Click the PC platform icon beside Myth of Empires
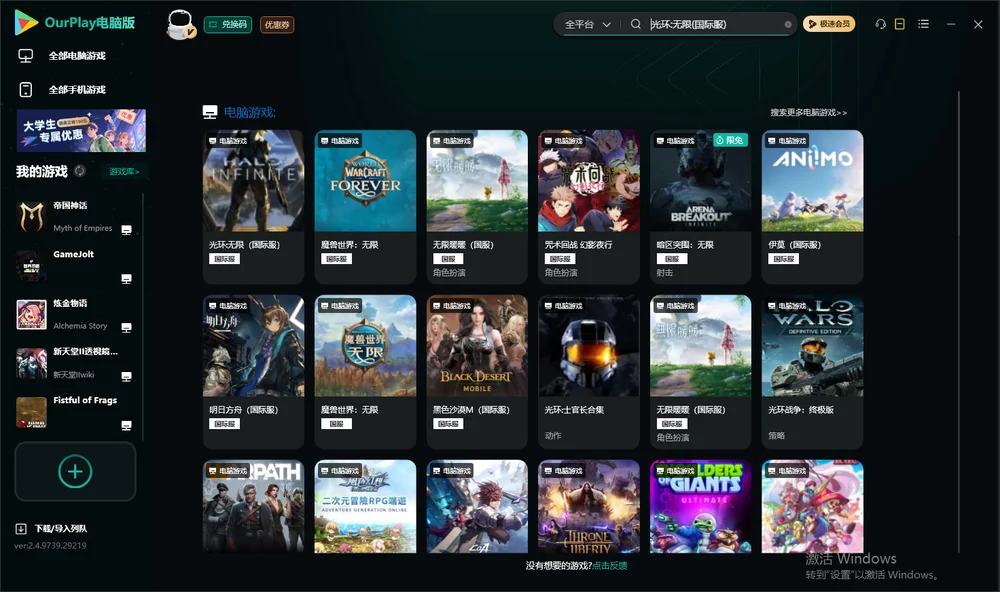 click(x=126, y=230)
